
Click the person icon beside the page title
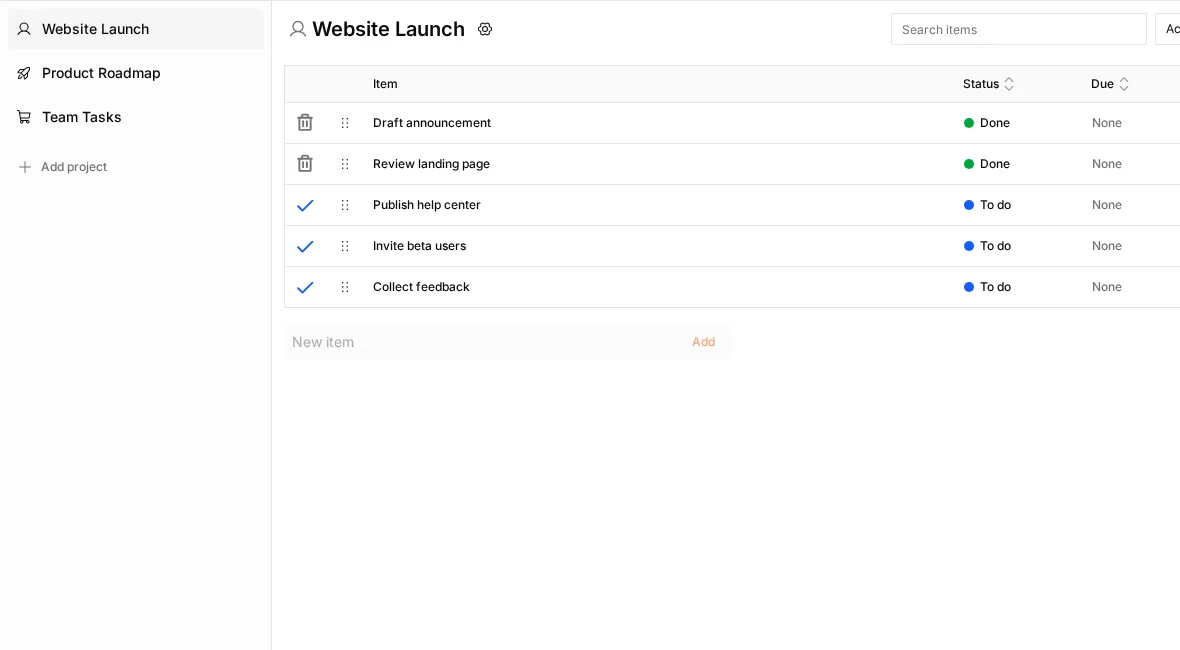click(298, 29)
